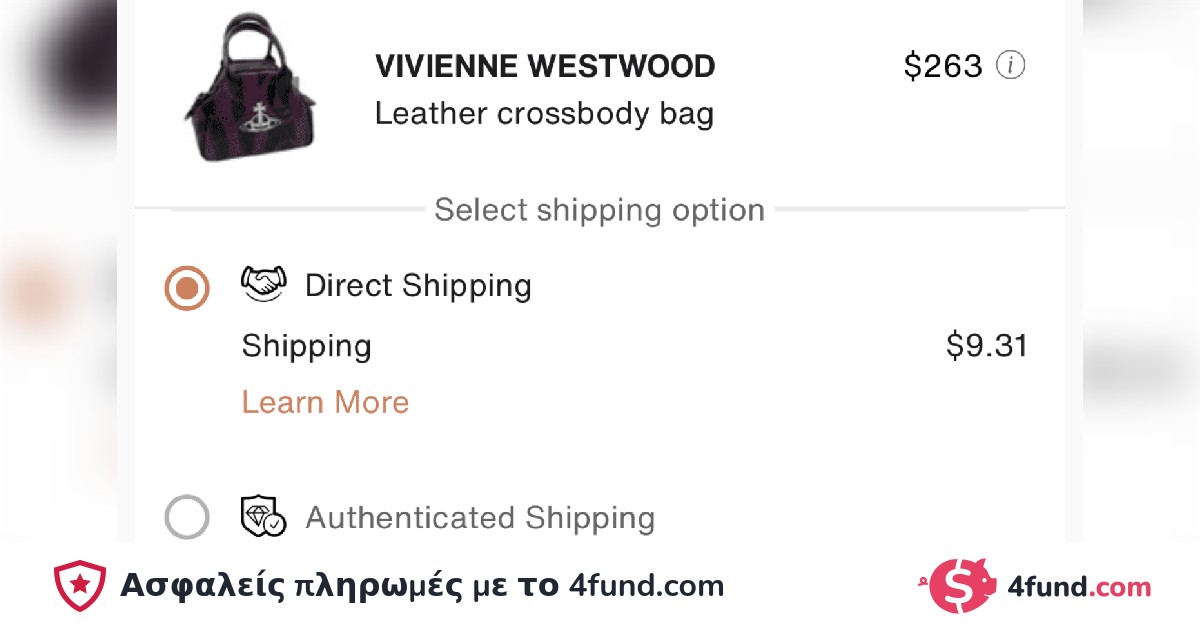Screen dimensions: 1200x630
Task: Click the $9.31 shipping cost
Action: [986, 346]
